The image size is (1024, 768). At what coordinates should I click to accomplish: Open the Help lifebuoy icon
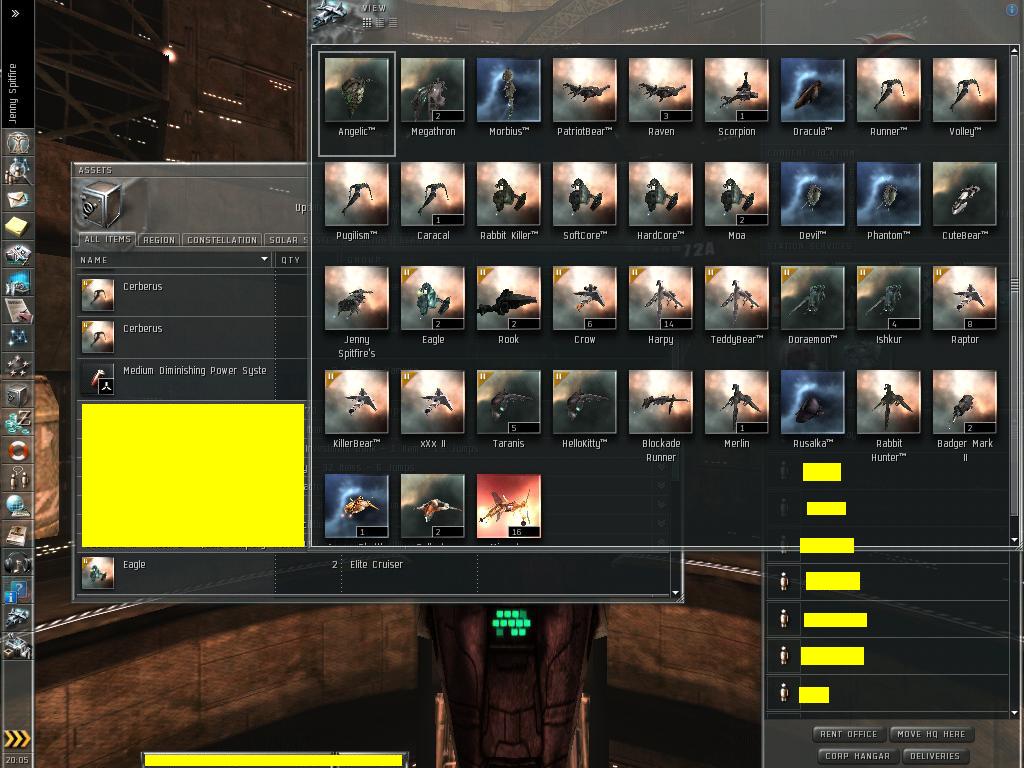coord(18,450)
